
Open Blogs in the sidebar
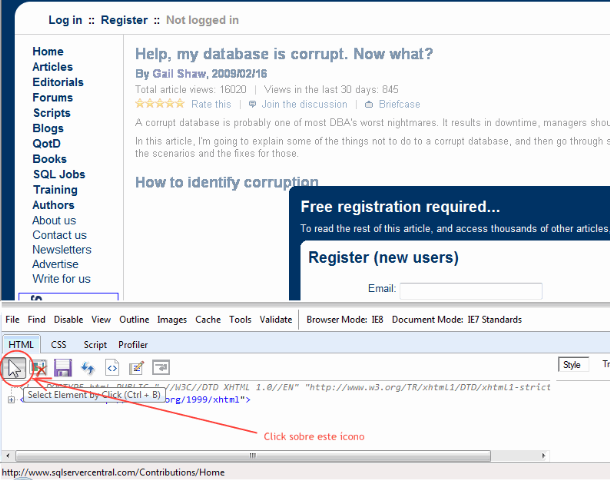click(x=48, y=128)
